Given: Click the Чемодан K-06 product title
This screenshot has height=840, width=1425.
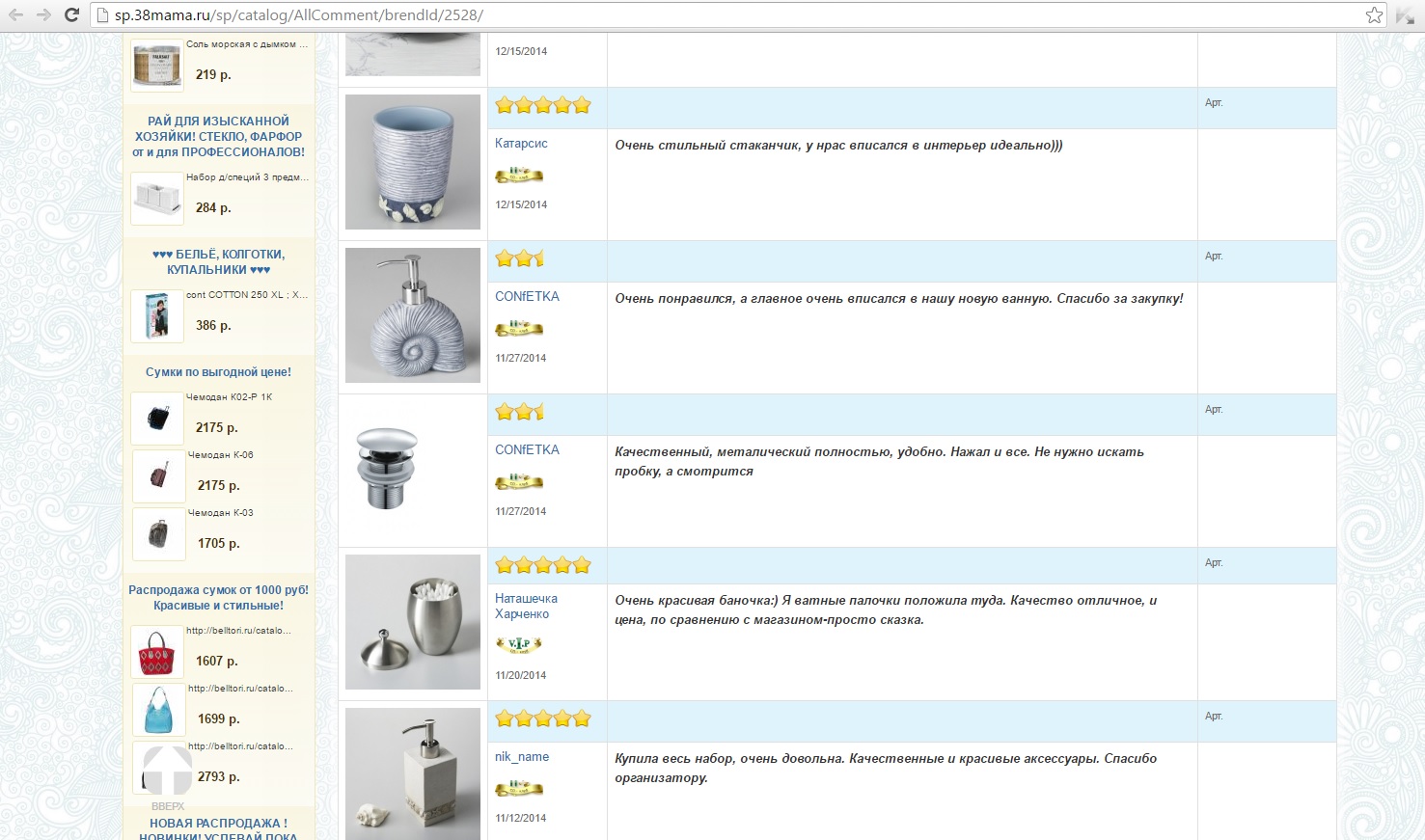Looking at the screenshot, I should tap(221, 455).
